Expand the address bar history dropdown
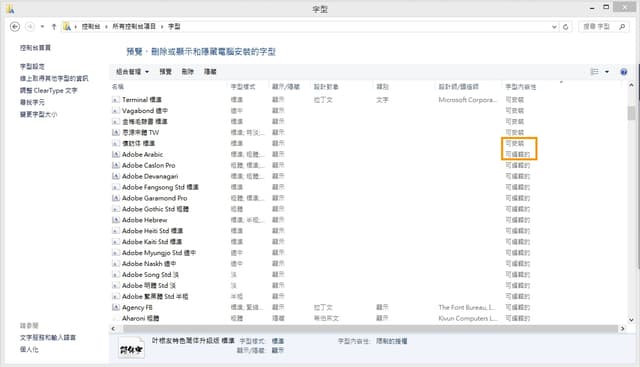The height and width of the screenshot is (367, 640). click(x=554, y=27)
